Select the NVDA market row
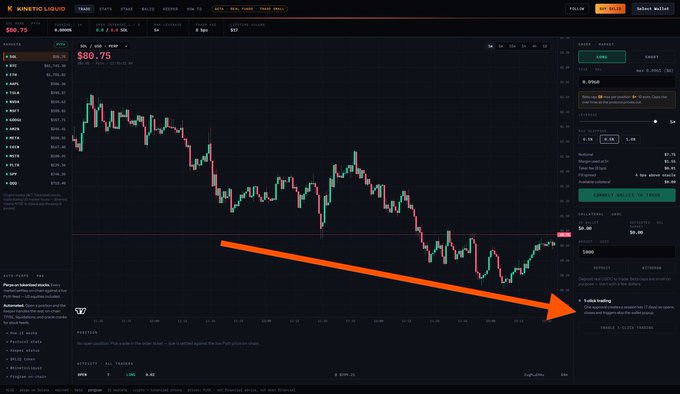The height and width of the screenshot is (394, 680). click(36, 102)
